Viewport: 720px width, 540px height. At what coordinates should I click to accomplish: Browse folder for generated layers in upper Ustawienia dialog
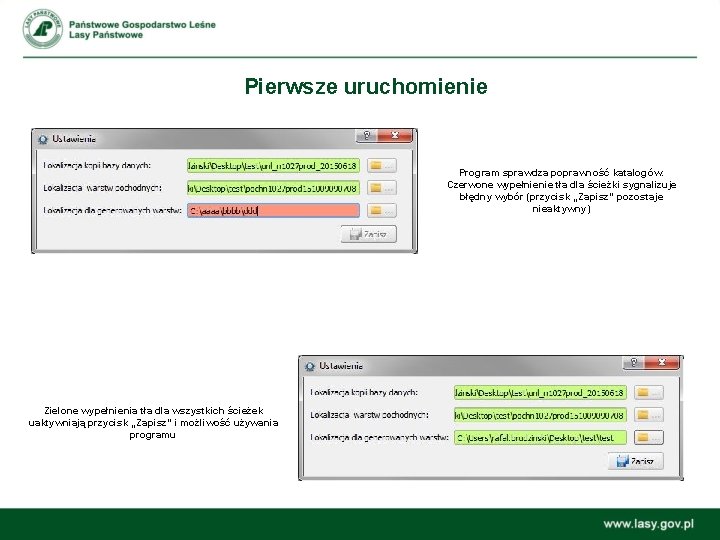click(382, 210)
